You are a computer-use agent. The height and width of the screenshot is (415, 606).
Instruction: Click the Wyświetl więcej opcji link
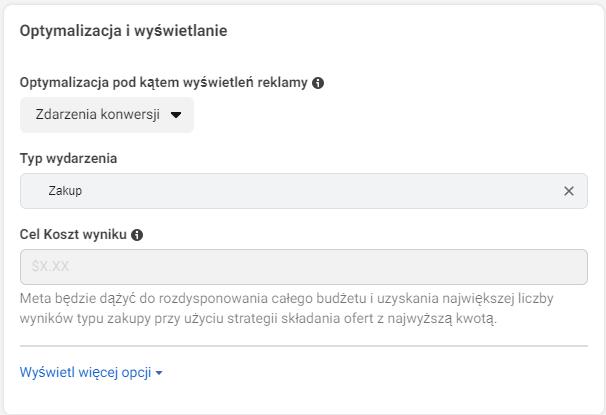coord(85,373)
